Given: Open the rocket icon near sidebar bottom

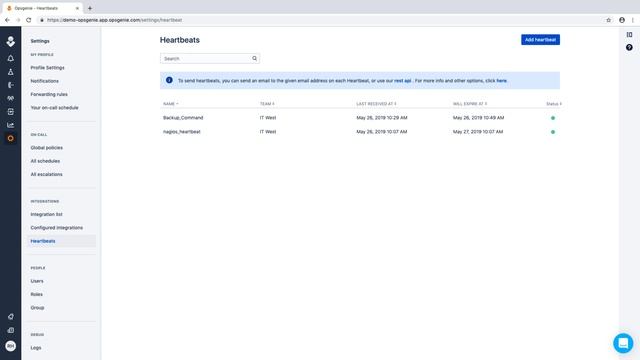Looking at the screenshot, I should tap(11, 316).
